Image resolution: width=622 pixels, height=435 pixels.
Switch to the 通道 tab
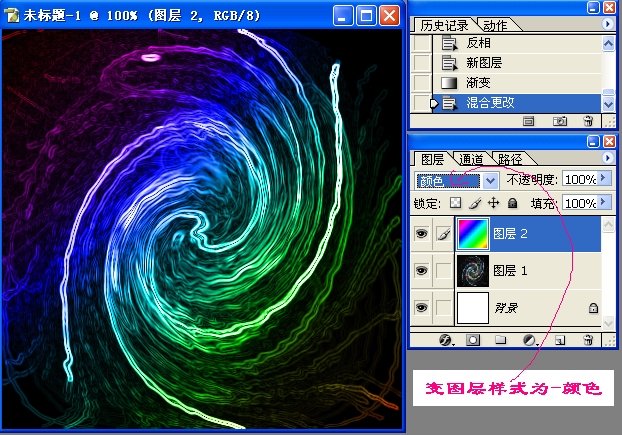pyautogui.click(x=471, y=159)
